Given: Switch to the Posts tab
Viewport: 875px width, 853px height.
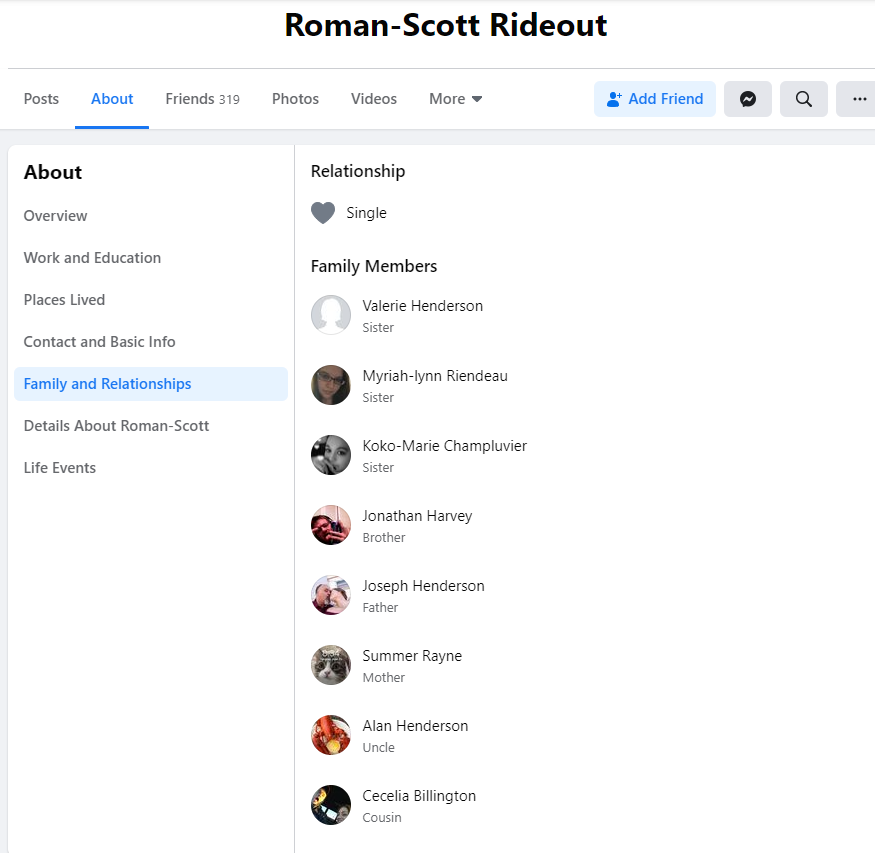Looking at the screenshot, I should tap(41, 99).
